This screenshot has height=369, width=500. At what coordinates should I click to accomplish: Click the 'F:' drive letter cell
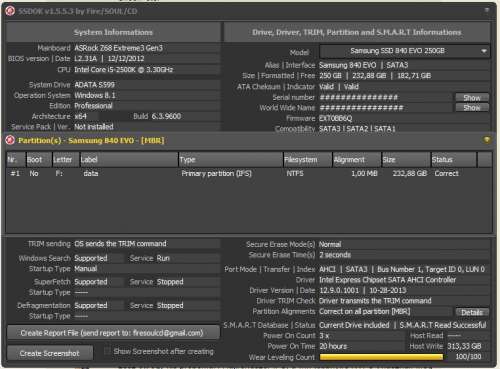coord(59,173)
